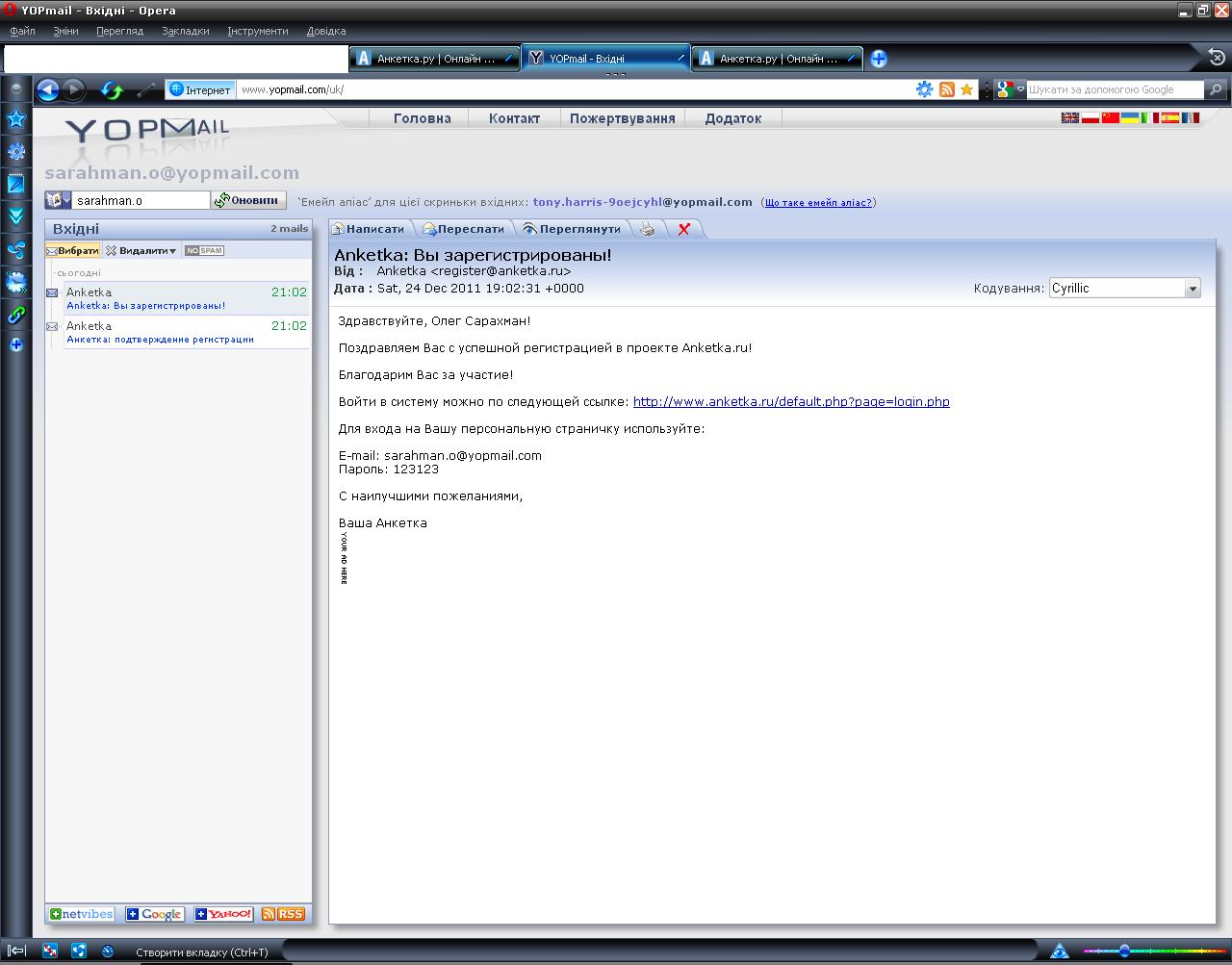Open the Контакт navigation link
Image resolution: width=1232 pixels, height=965 pixels.
tap(514, 118)
